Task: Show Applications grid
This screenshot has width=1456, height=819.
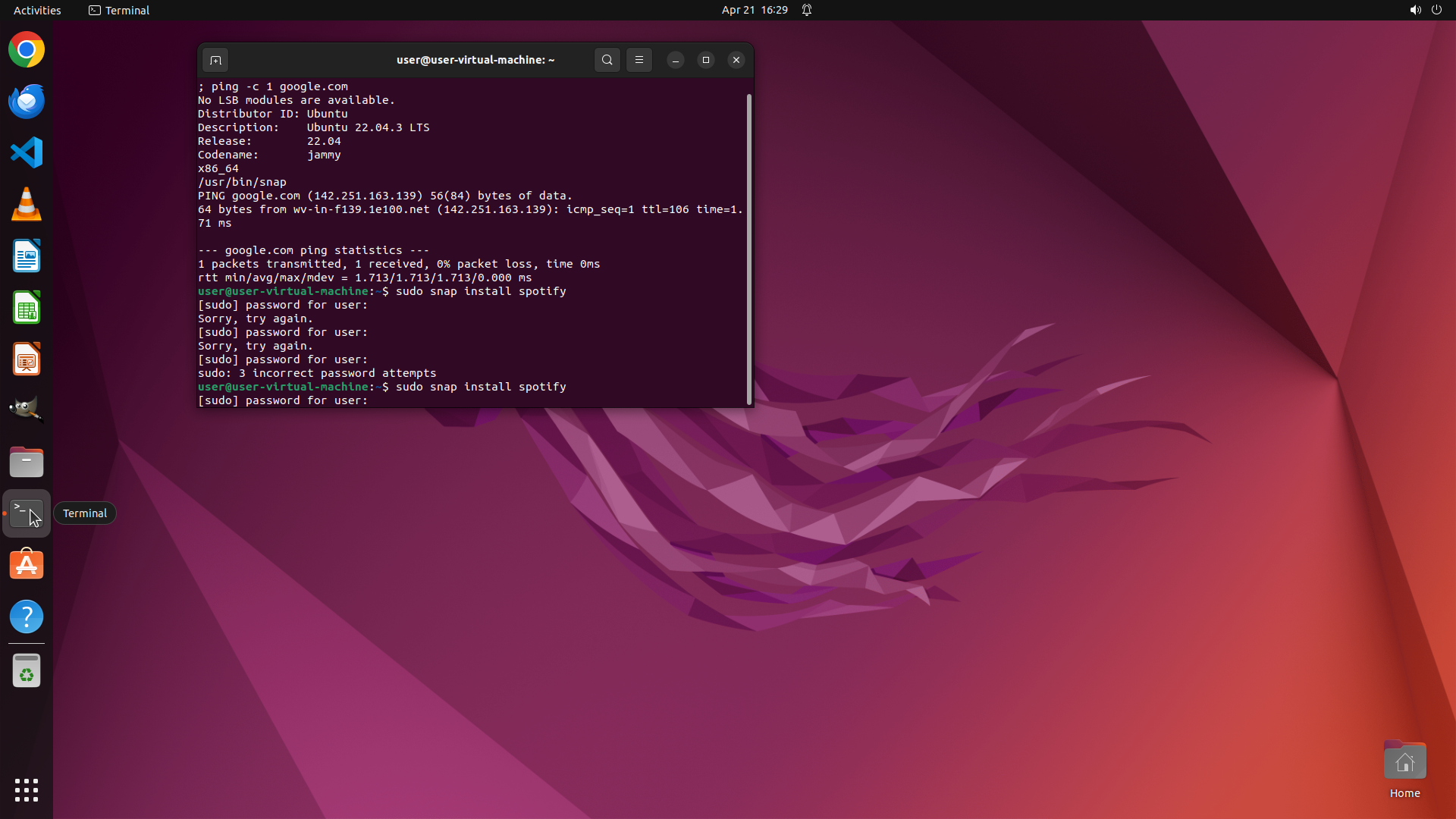Action: click(27, 790)
